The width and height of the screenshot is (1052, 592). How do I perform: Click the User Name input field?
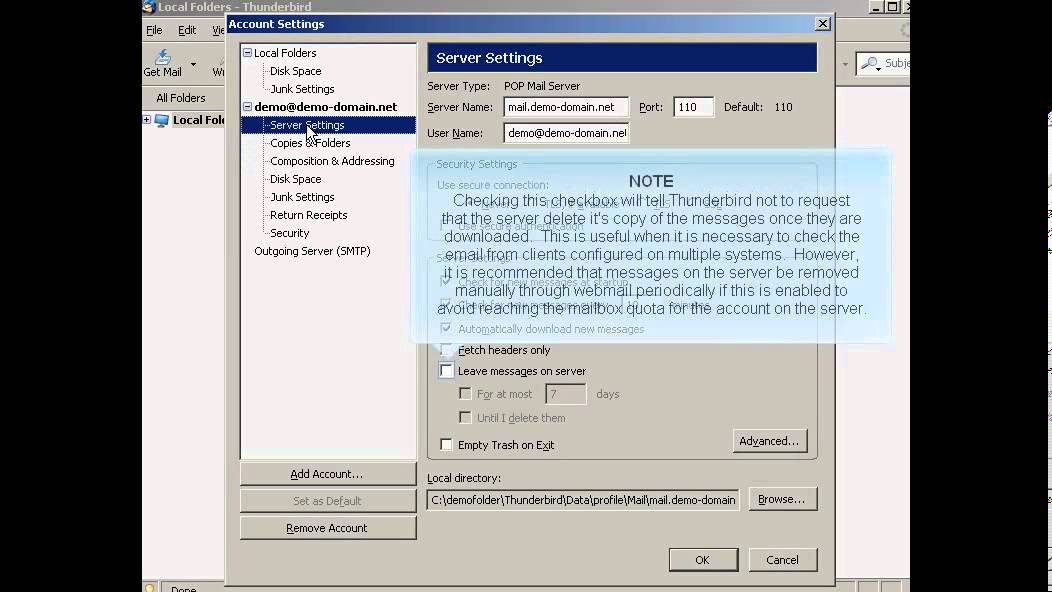[x=566, y=133]
